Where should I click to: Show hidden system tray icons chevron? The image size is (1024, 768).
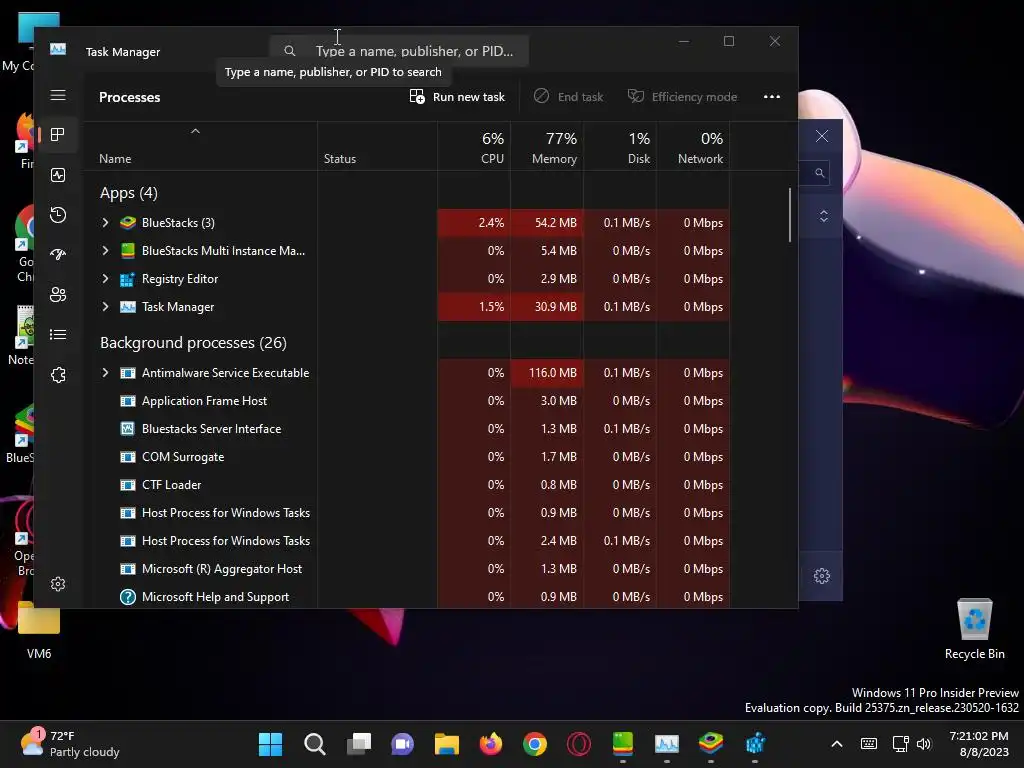point(837,744)
